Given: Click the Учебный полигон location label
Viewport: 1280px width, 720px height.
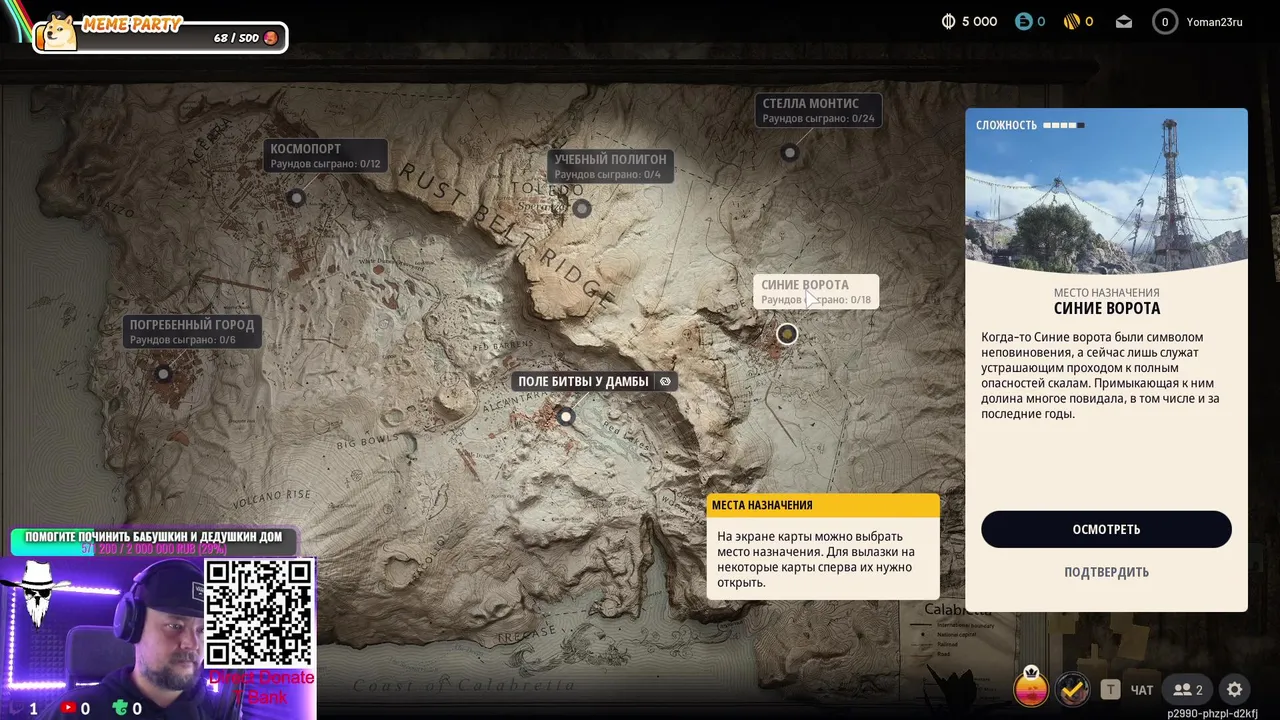Looking at the screenshot, I should coord(611,166).
